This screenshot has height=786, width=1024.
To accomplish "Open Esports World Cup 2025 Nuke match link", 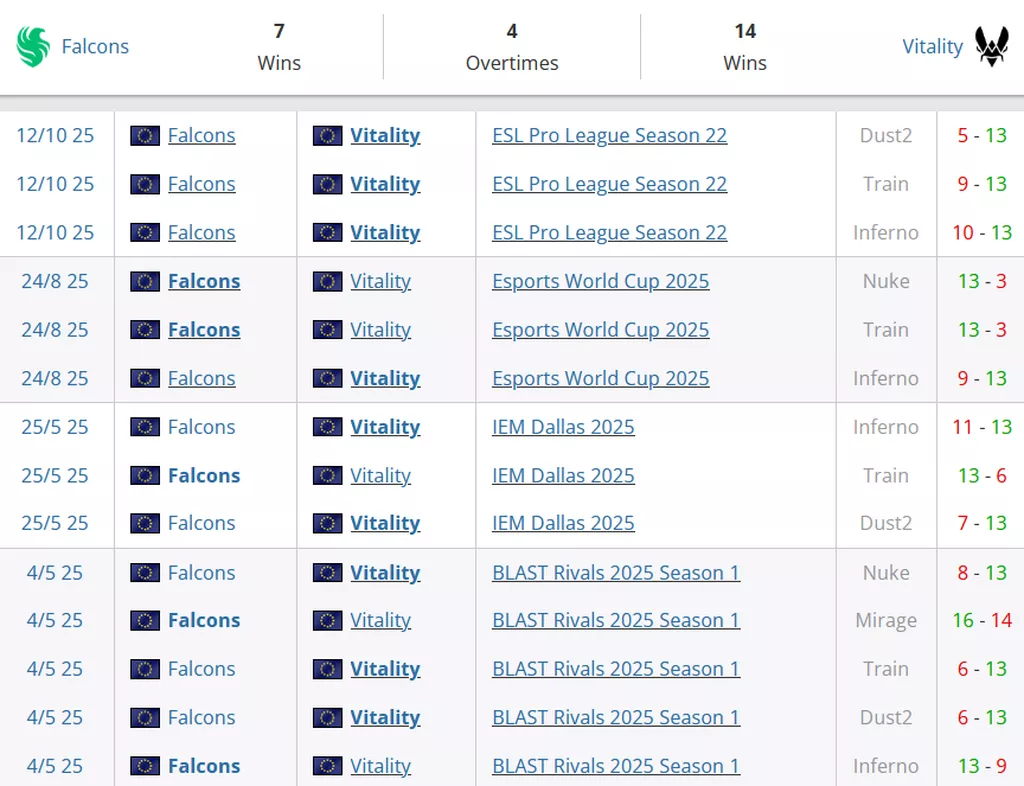I will (600, 282).
